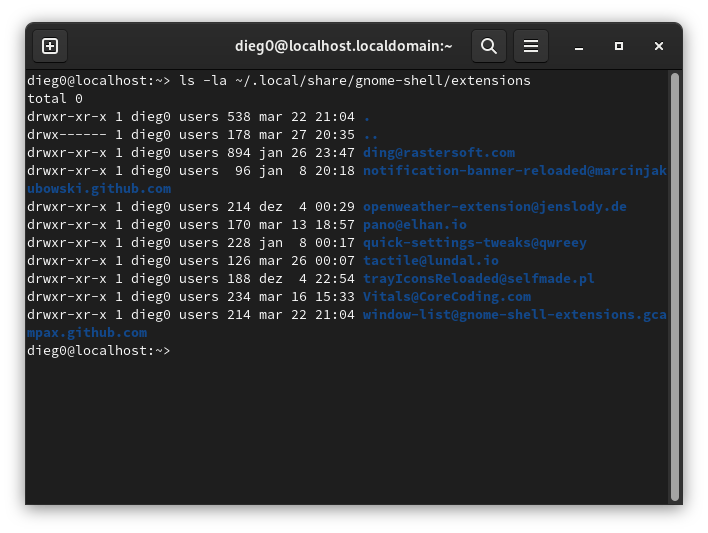
Task: Click the "total 0" output line
Action: [x=55, y=99]
